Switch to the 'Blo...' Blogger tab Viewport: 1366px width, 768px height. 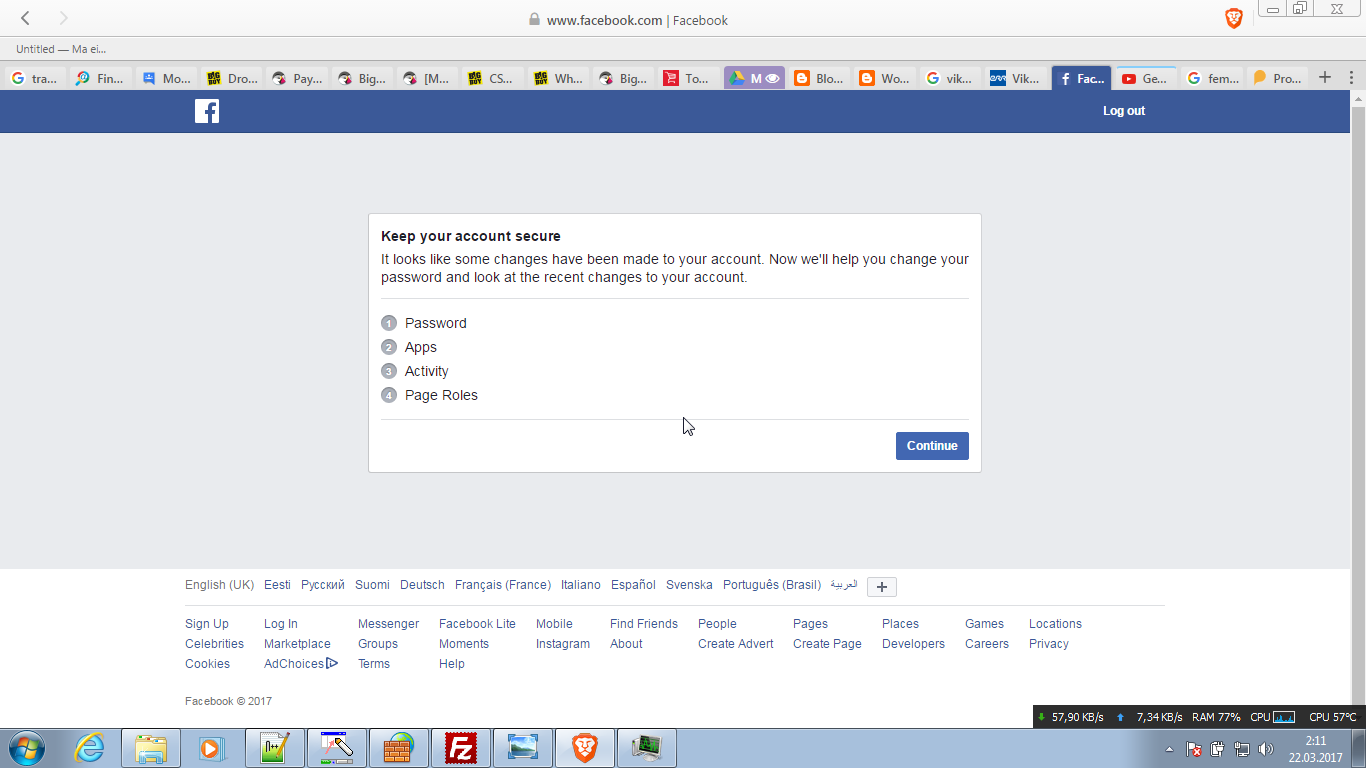(820, 78)
